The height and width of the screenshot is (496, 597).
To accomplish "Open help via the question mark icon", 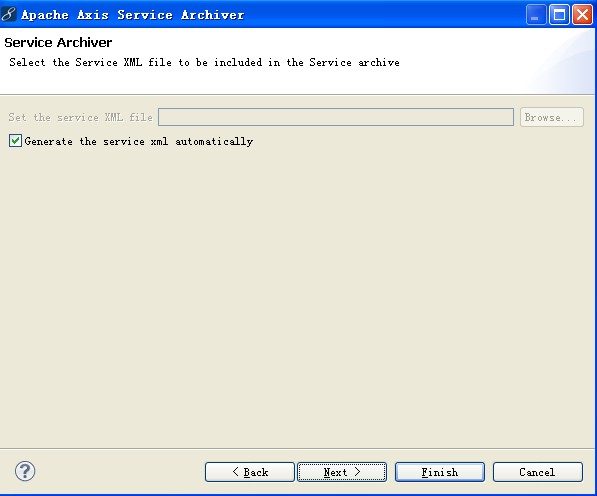I will pos(25,471).
